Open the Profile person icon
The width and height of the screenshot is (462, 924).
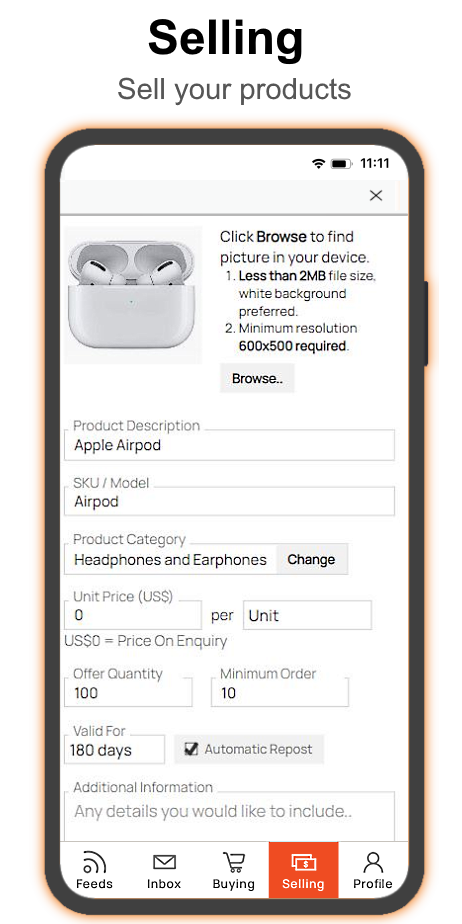coord(372,862)
